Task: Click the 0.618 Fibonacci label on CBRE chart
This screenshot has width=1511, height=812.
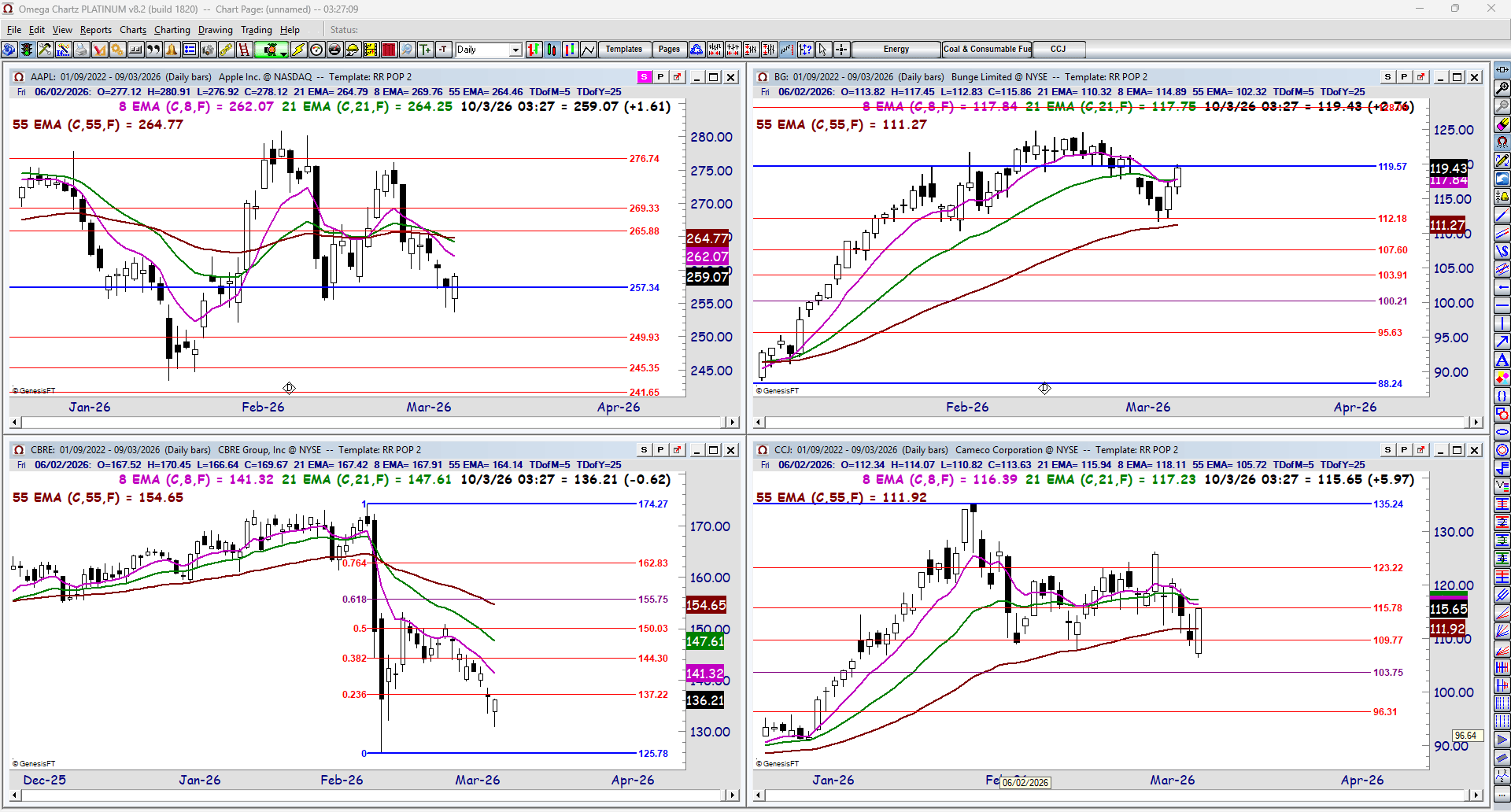Action: [x=354, y=600]
